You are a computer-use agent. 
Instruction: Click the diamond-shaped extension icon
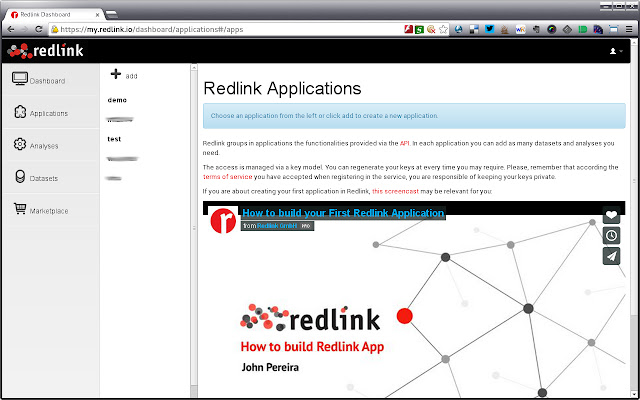click(567, 29)
